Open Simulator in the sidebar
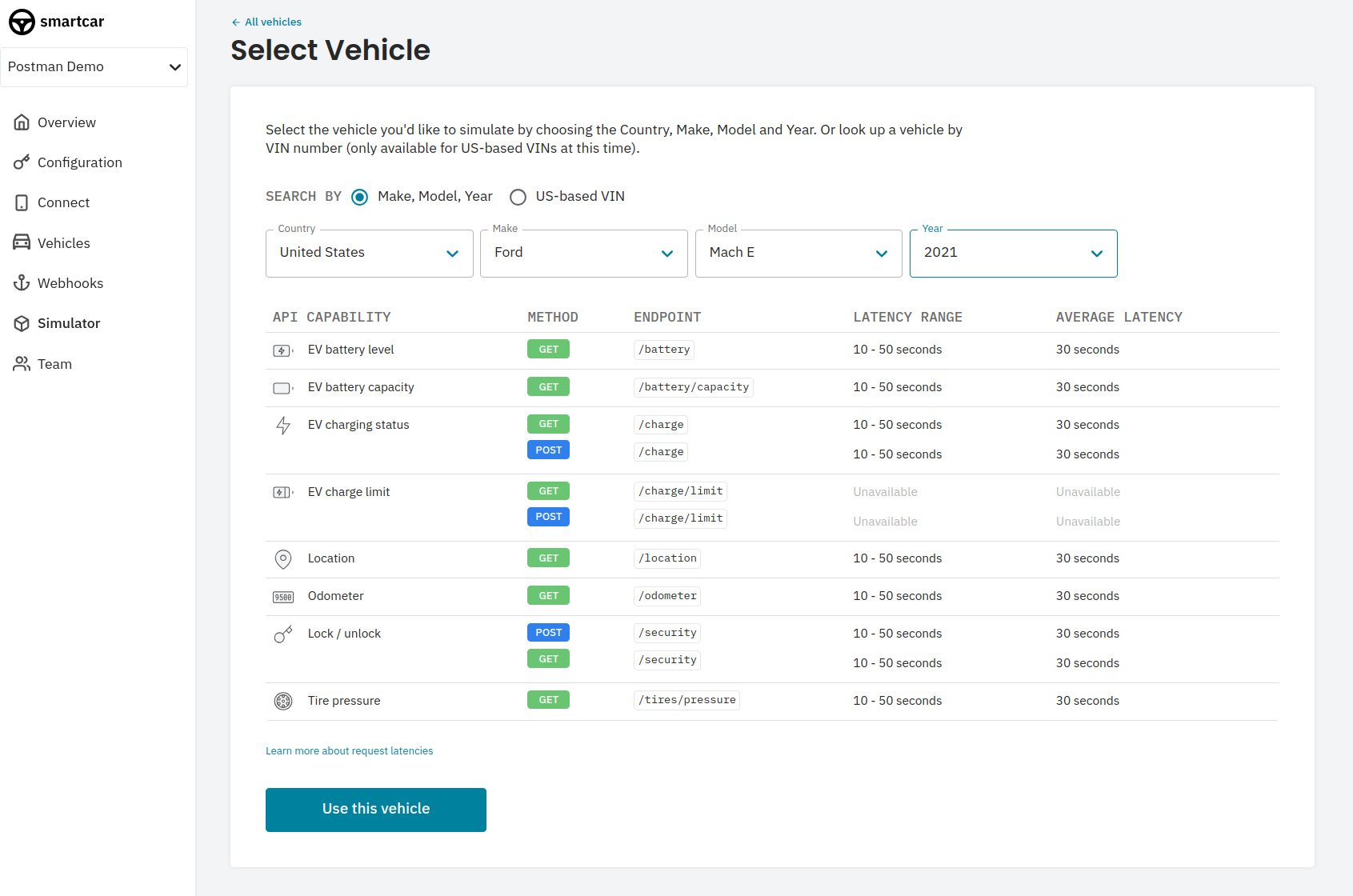 click(69, 323)
